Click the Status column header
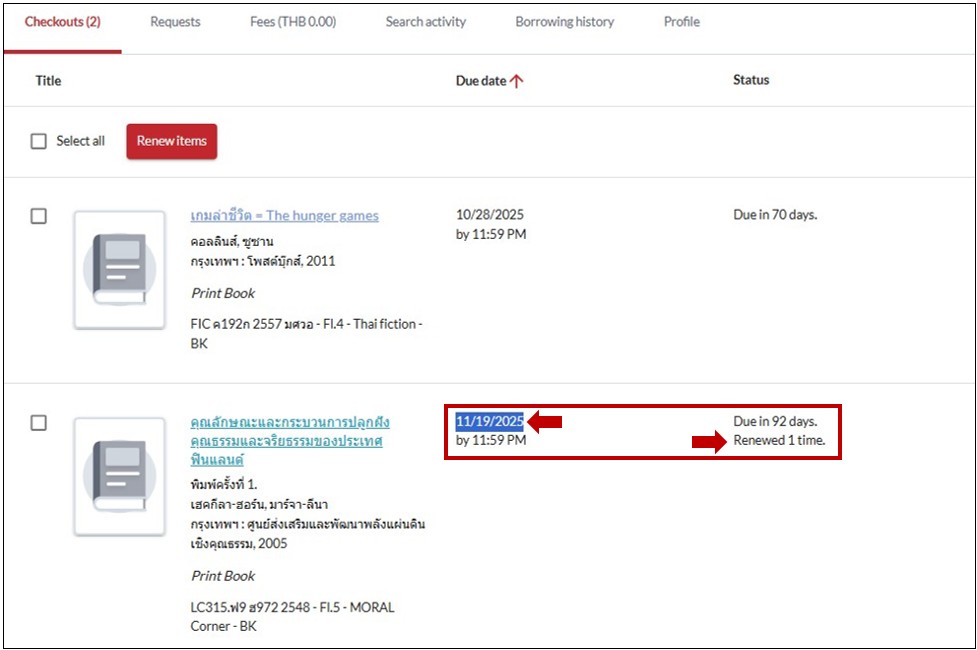 click(751, 80)
